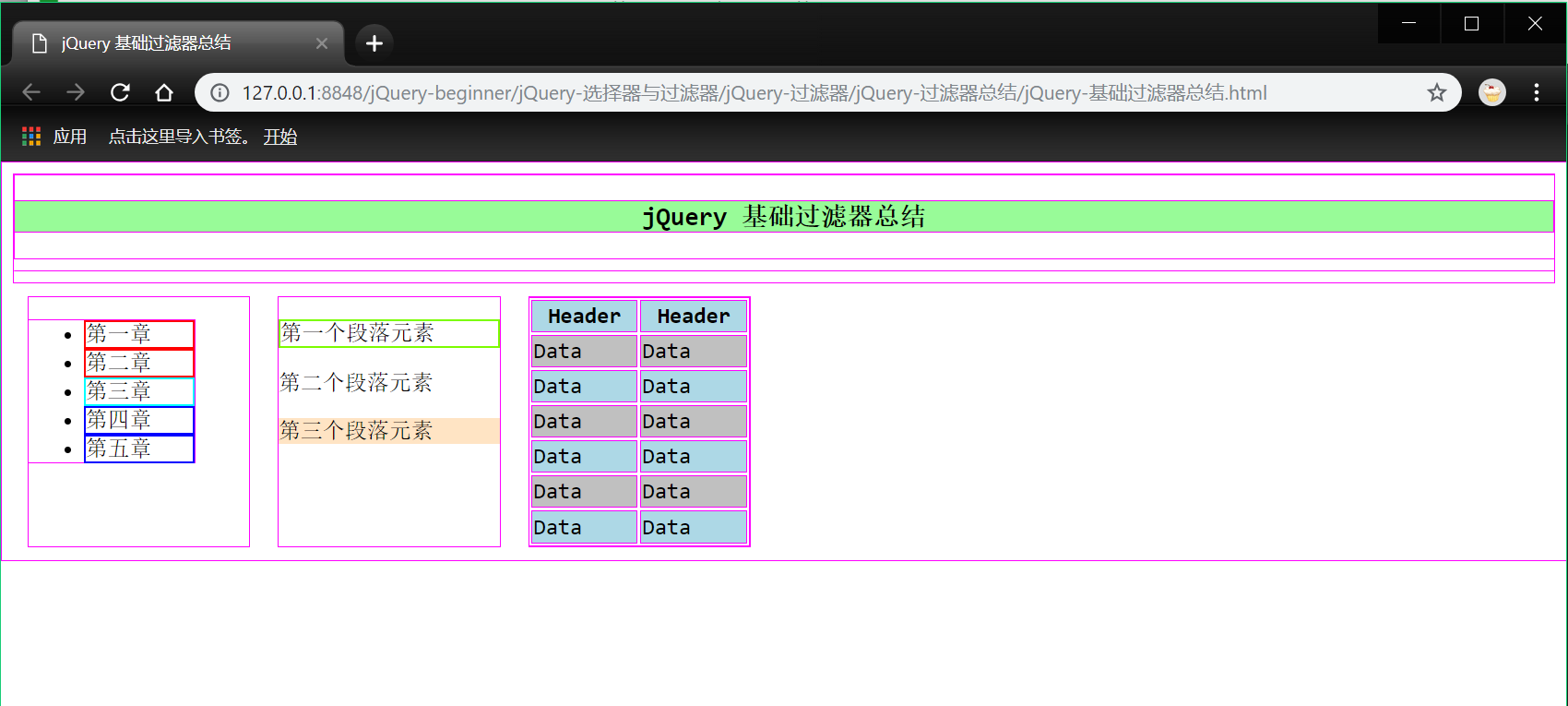The height and width of the screenshot is (706, 1568).
Task: Open the user profile avatar
Action: click(1491, 92)
